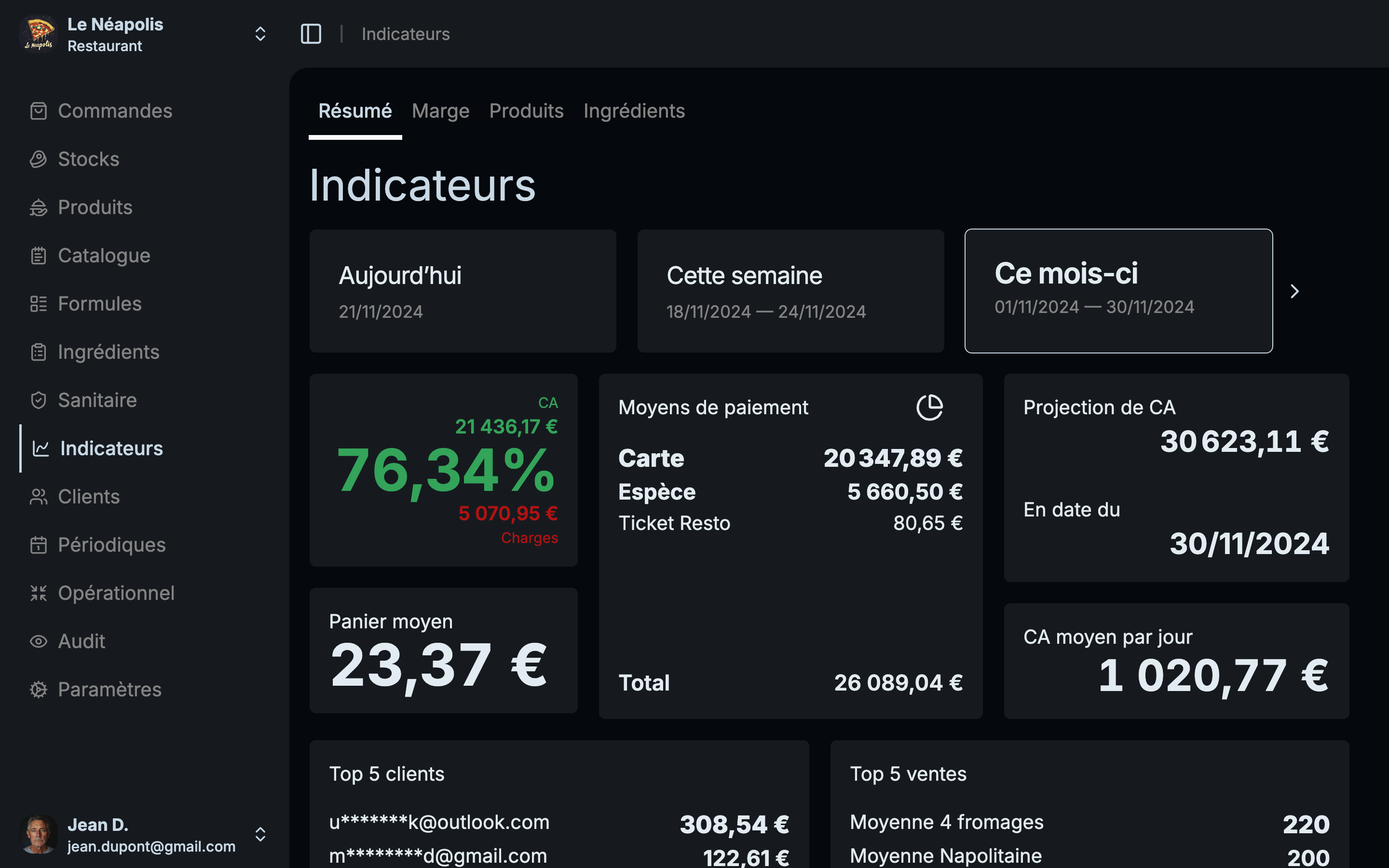1389x868 pixels.
Task: Open the Commandes section
Action: click(x=114, y=111)
